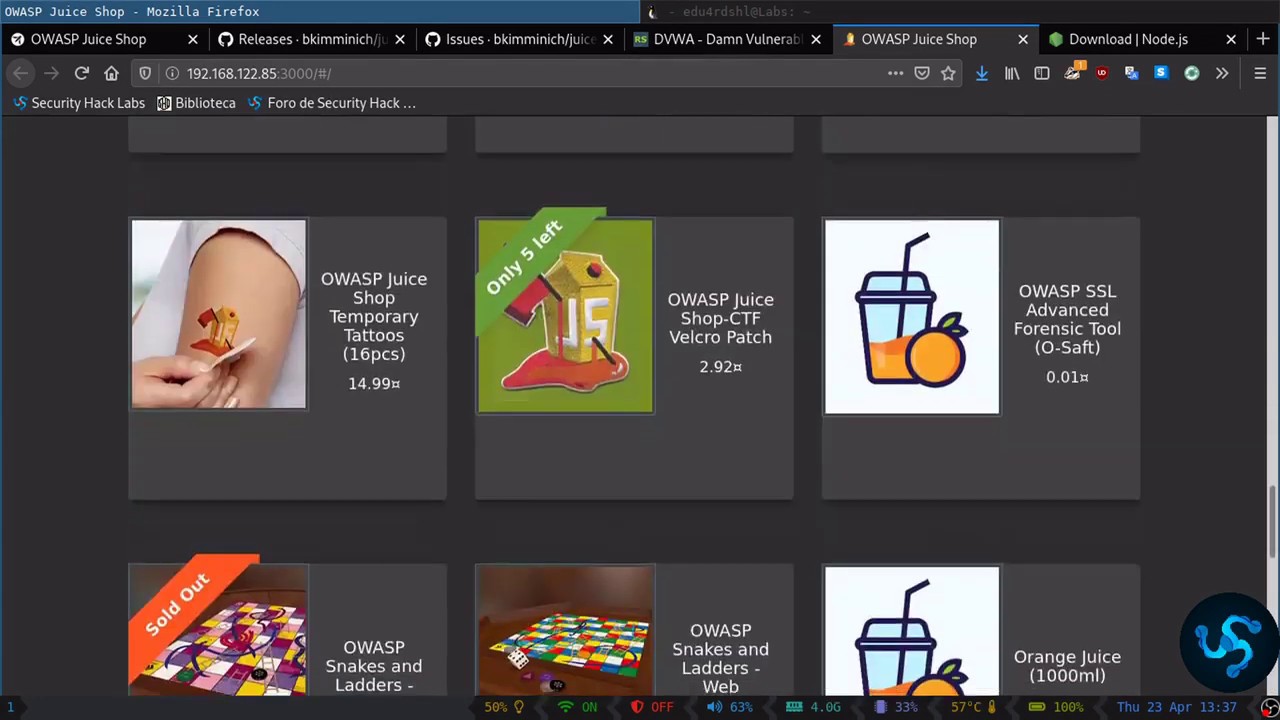Open the Tampermonkey-style extension with orange badge
The image size is (1280, 720).
tap(1073, 72)
